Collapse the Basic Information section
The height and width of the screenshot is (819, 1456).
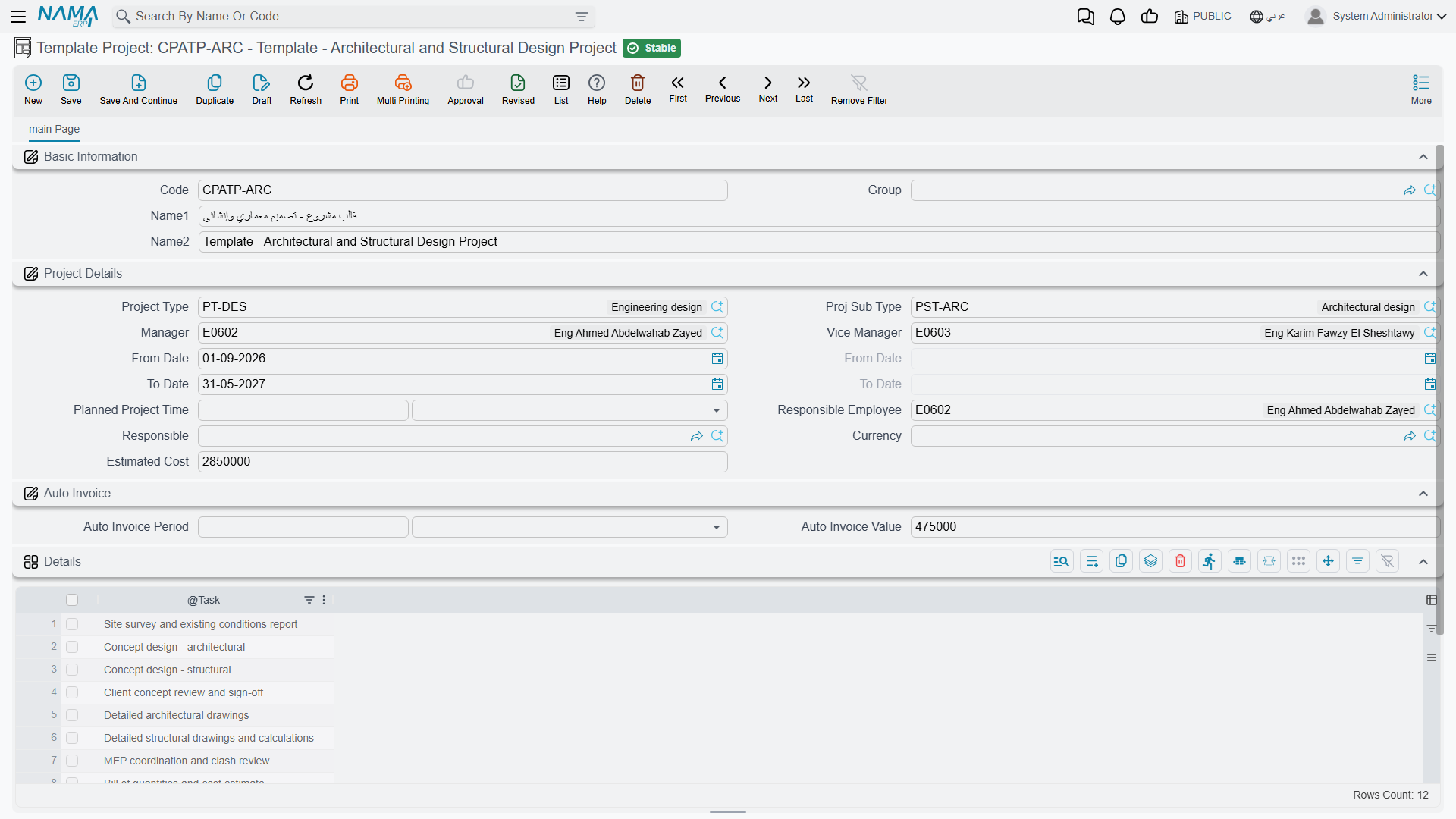[1423, 157]
